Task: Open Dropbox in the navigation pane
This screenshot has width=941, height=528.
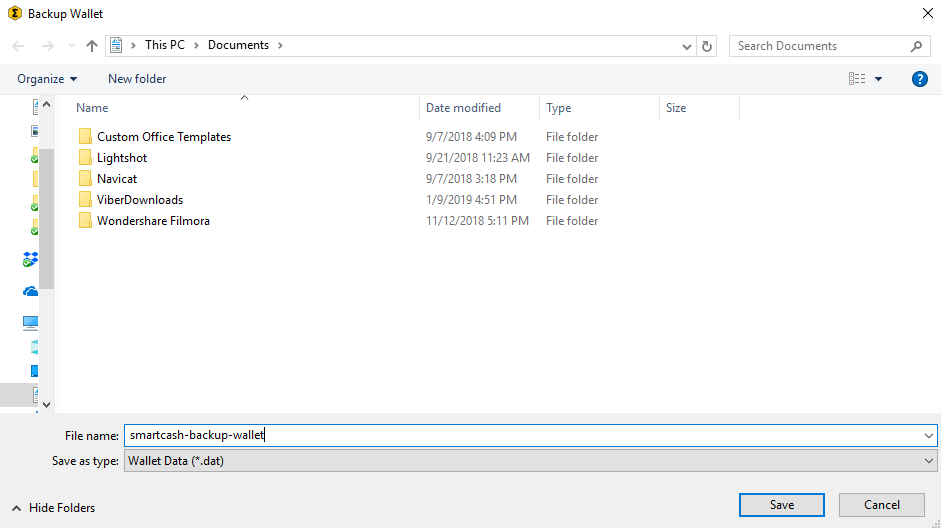Action: tap(30, 259)
